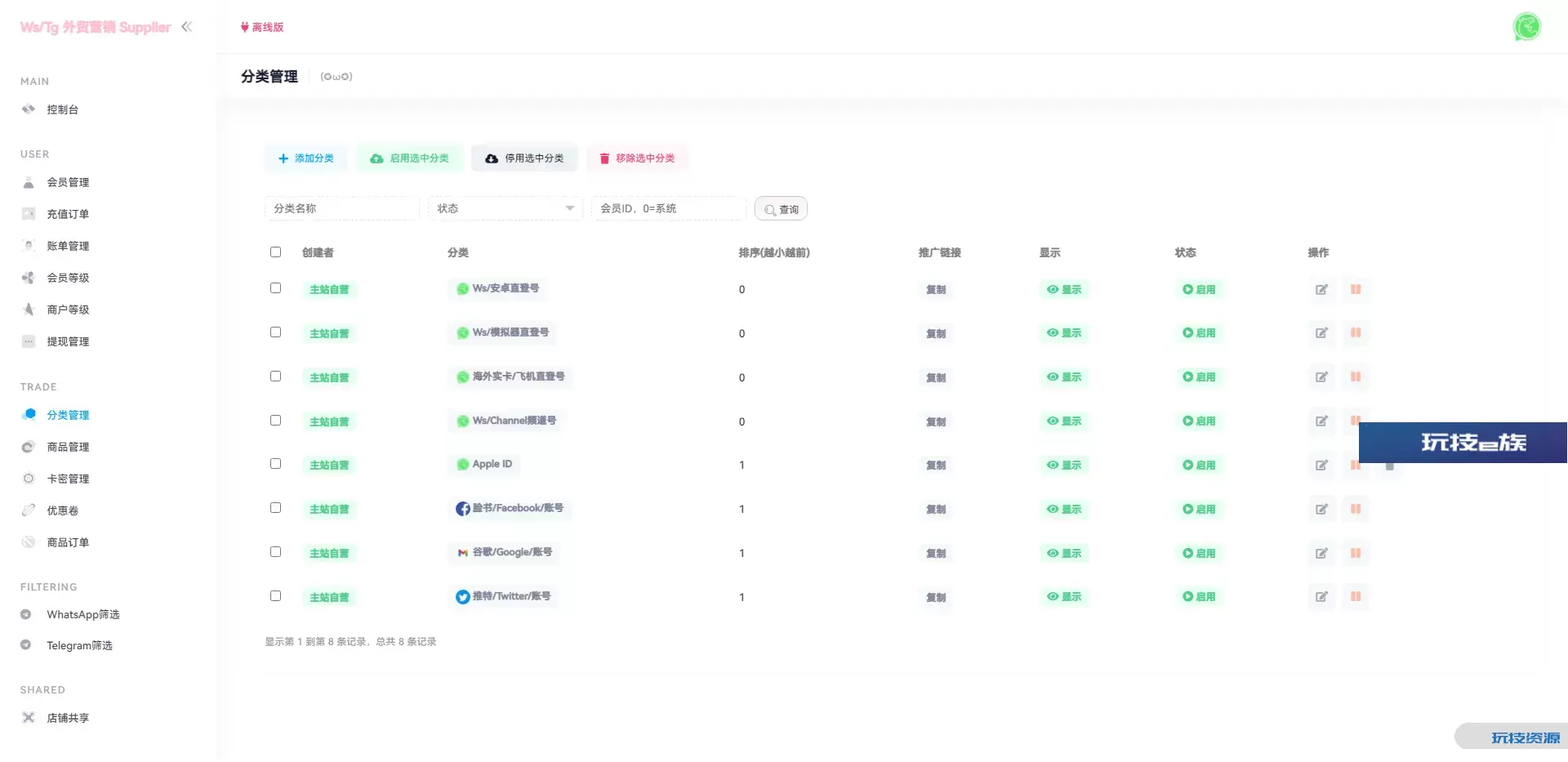Focus the 会员ID input field
The width and height of the screenshot is (1568, 762).
669,208
